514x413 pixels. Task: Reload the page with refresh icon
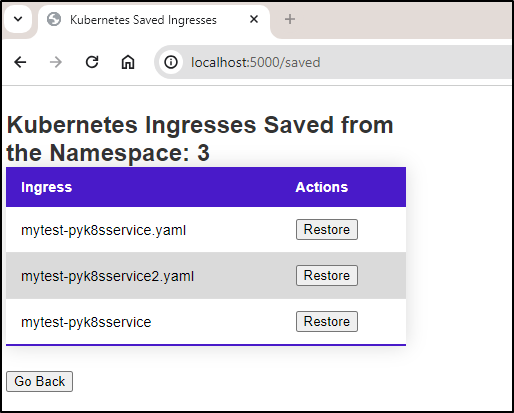[x=92, y=62]
